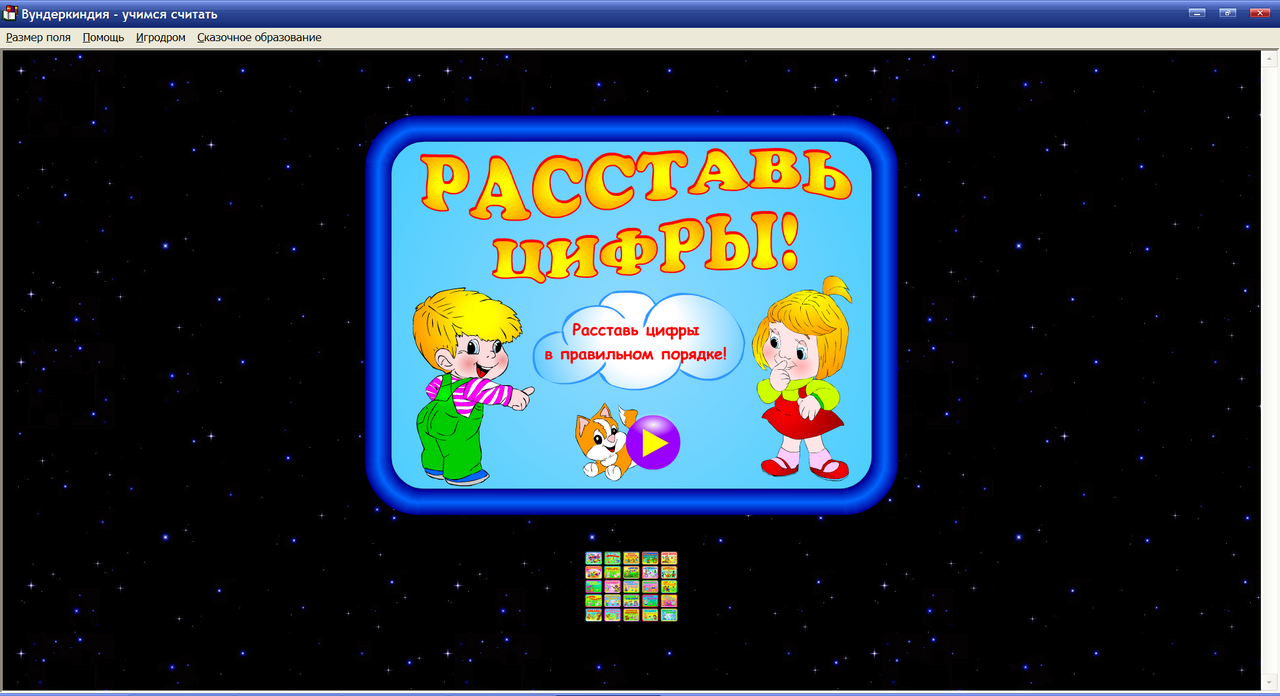Viewport: 1280px width, 696px height.
Task: Select the center game icon of the mini grid
Action: click(631, 587)
